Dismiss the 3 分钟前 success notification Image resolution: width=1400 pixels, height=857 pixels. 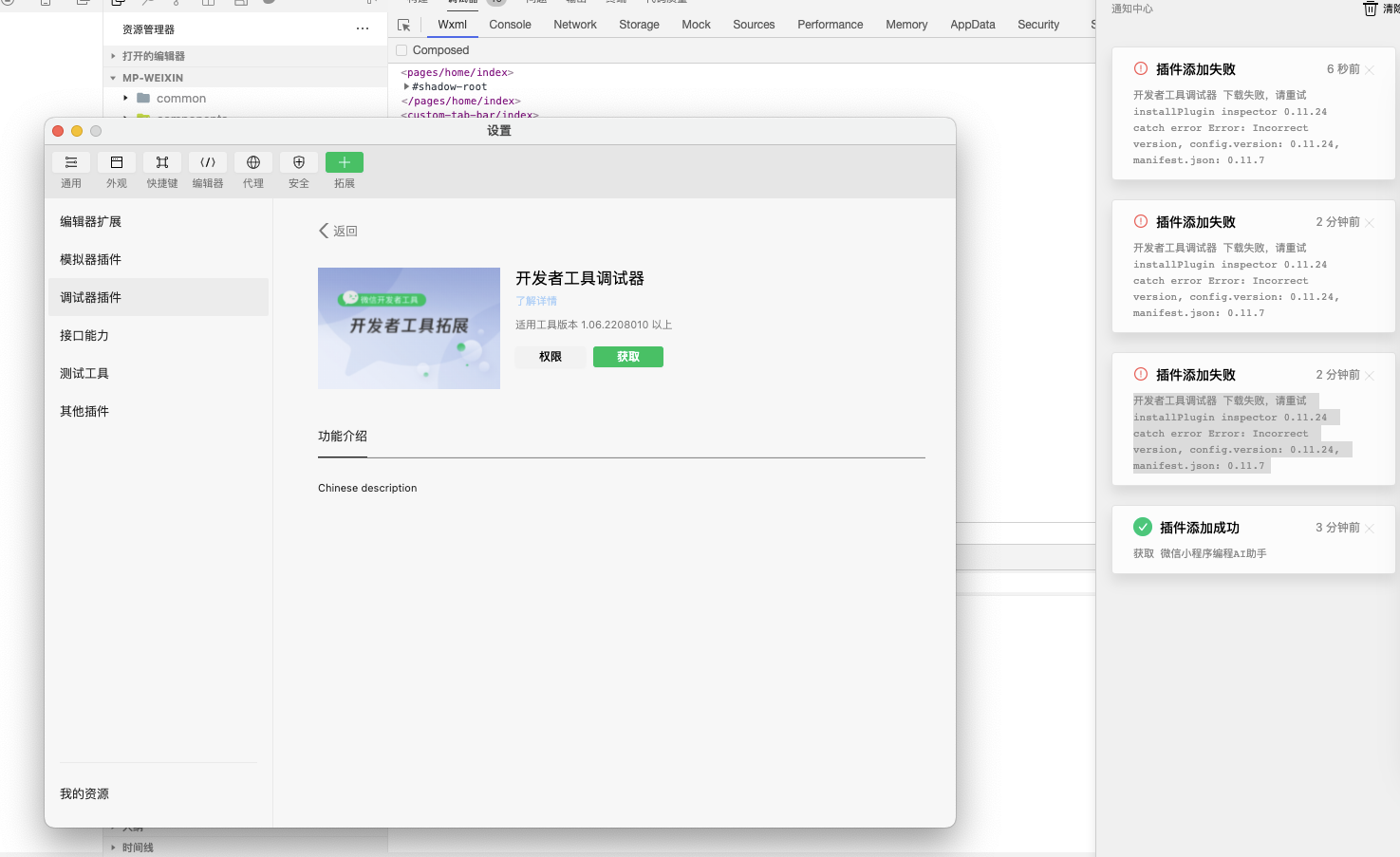1370,529
